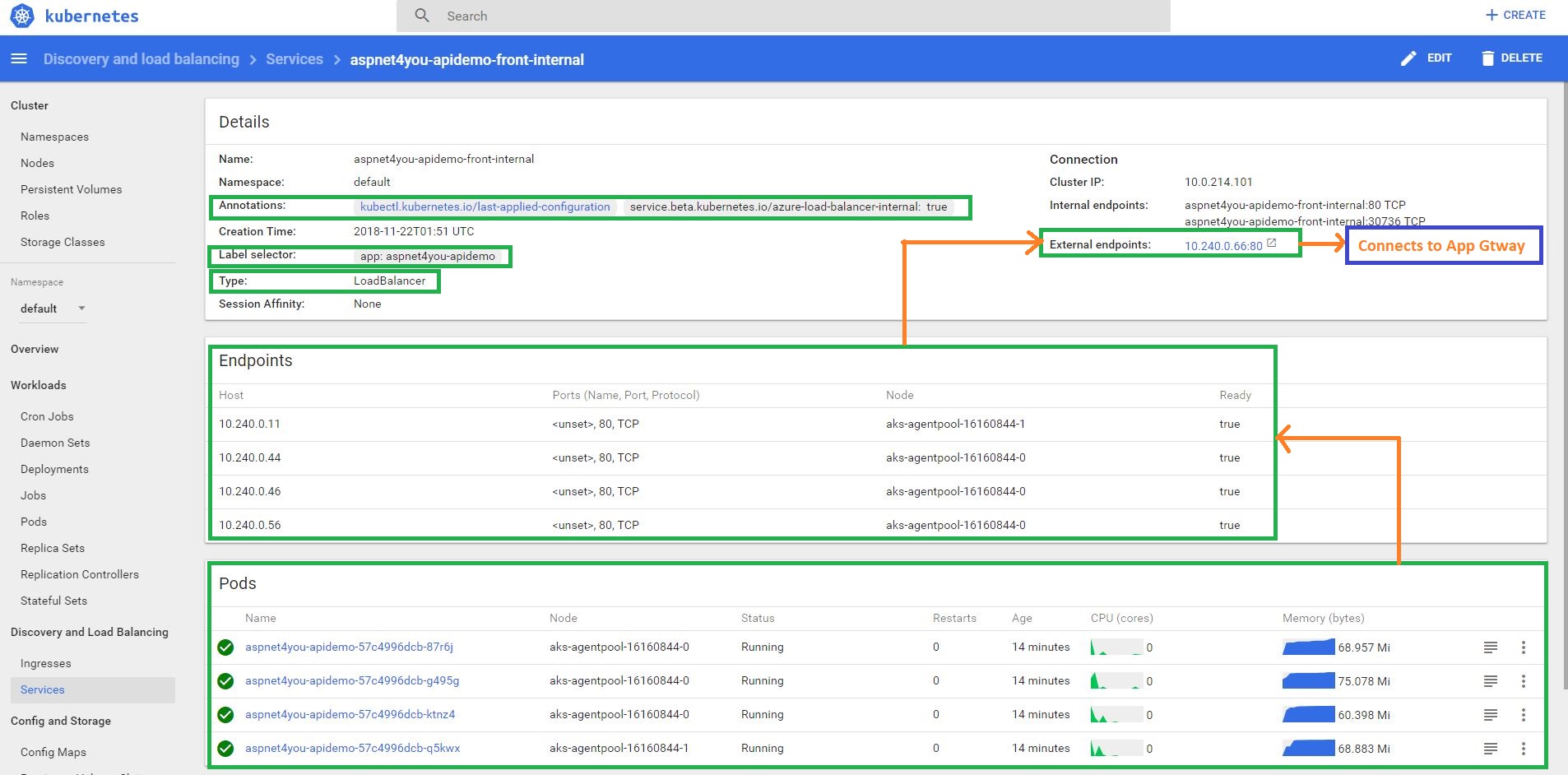Click green status check for pod ktnz4
The height and width of the screenshot is (775, 1568).
[225, 715]
